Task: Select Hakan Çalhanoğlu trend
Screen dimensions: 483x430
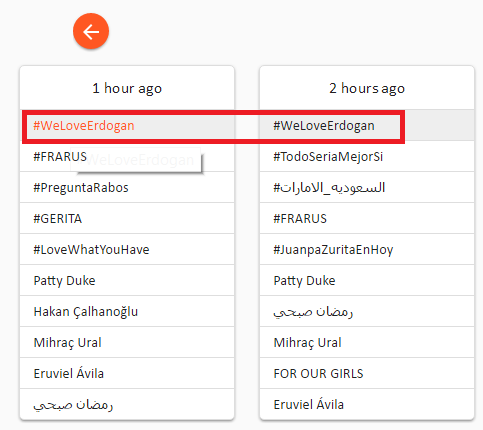Action: [x=127, y=311]
